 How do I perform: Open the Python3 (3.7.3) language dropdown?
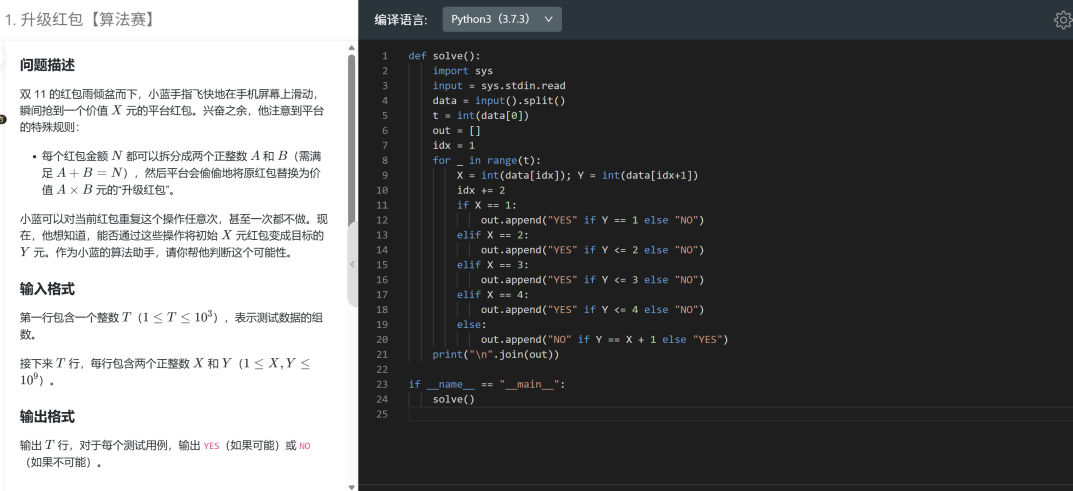pos(501,19)
